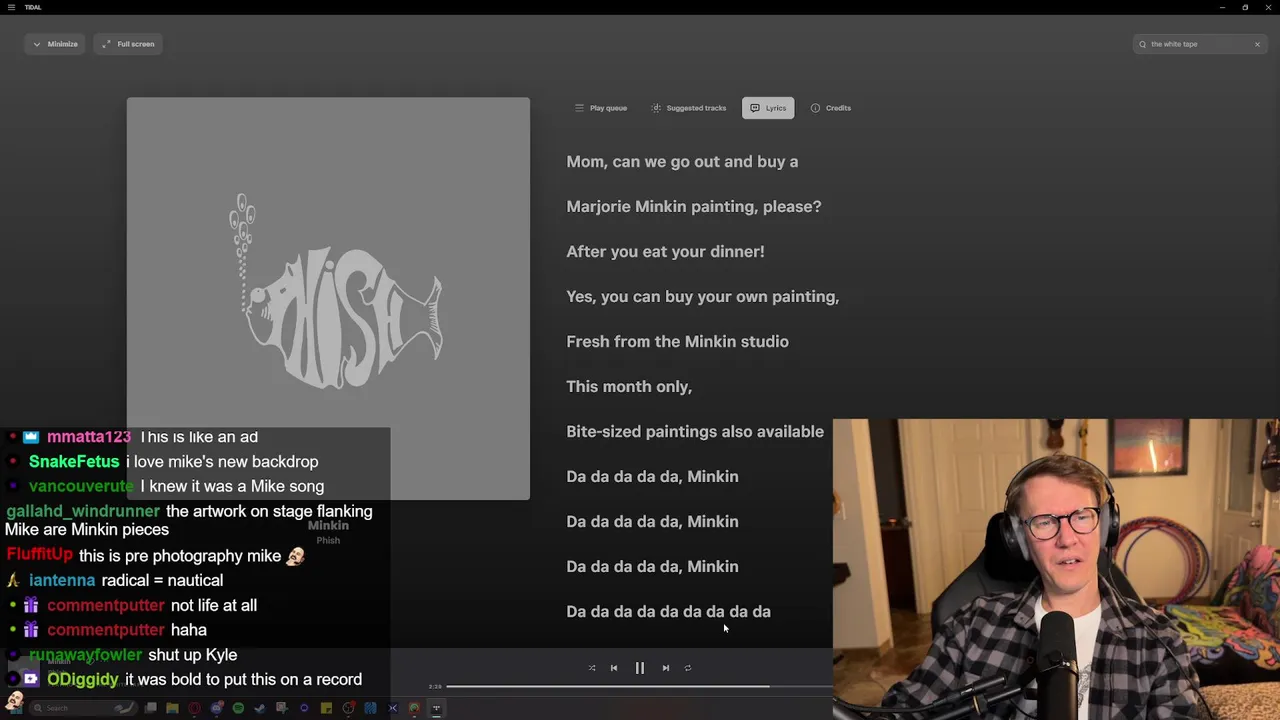Toggle repeat mode

(688, 668)
